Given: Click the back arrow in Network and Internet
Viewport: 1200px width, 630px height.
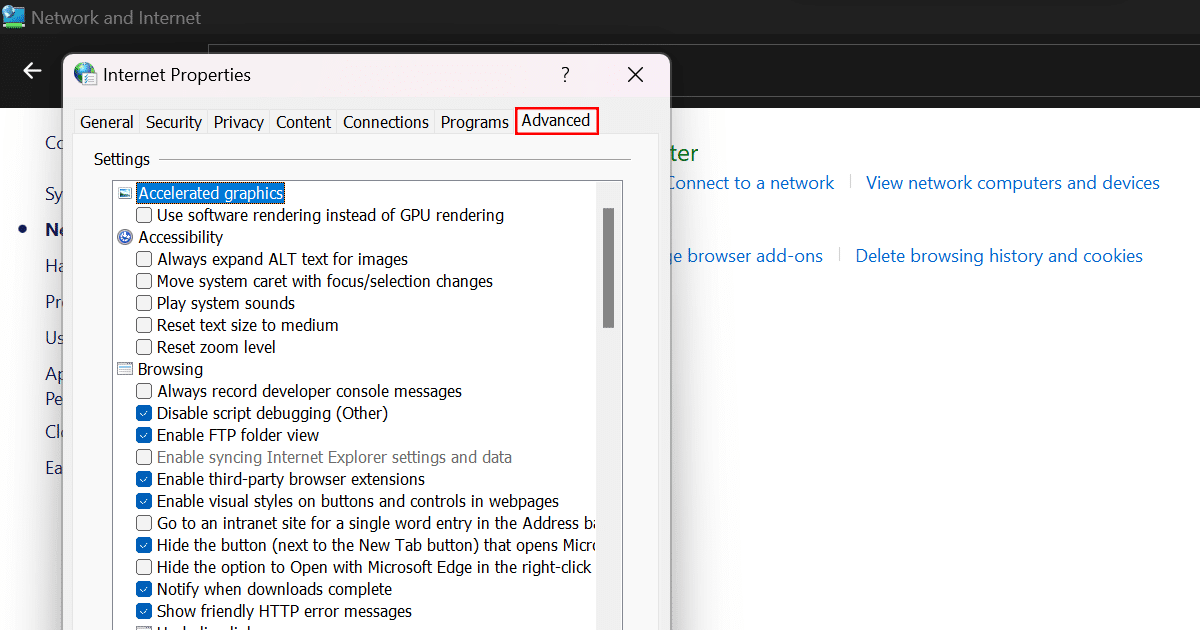Looking at the screenshot, I should (33, 70).
